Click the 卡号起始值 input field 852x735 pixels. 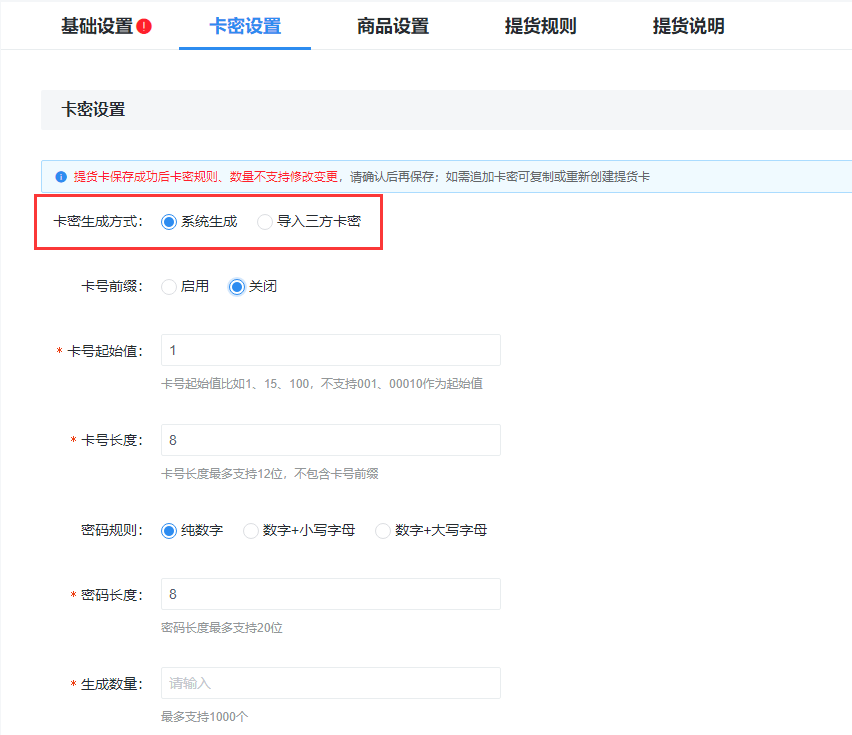click(330, 349)
